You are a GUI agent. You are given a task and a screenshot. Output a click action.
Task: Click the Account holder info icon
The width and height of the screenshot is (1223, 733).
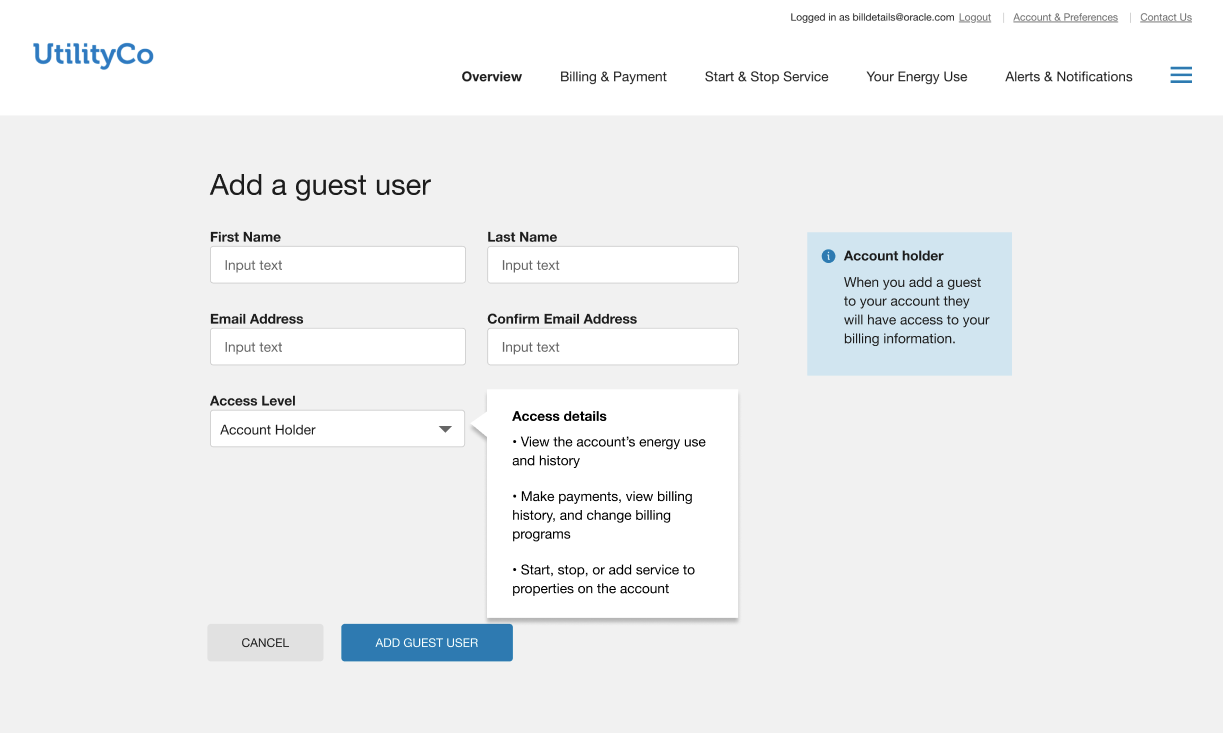(x=828, y=256)
